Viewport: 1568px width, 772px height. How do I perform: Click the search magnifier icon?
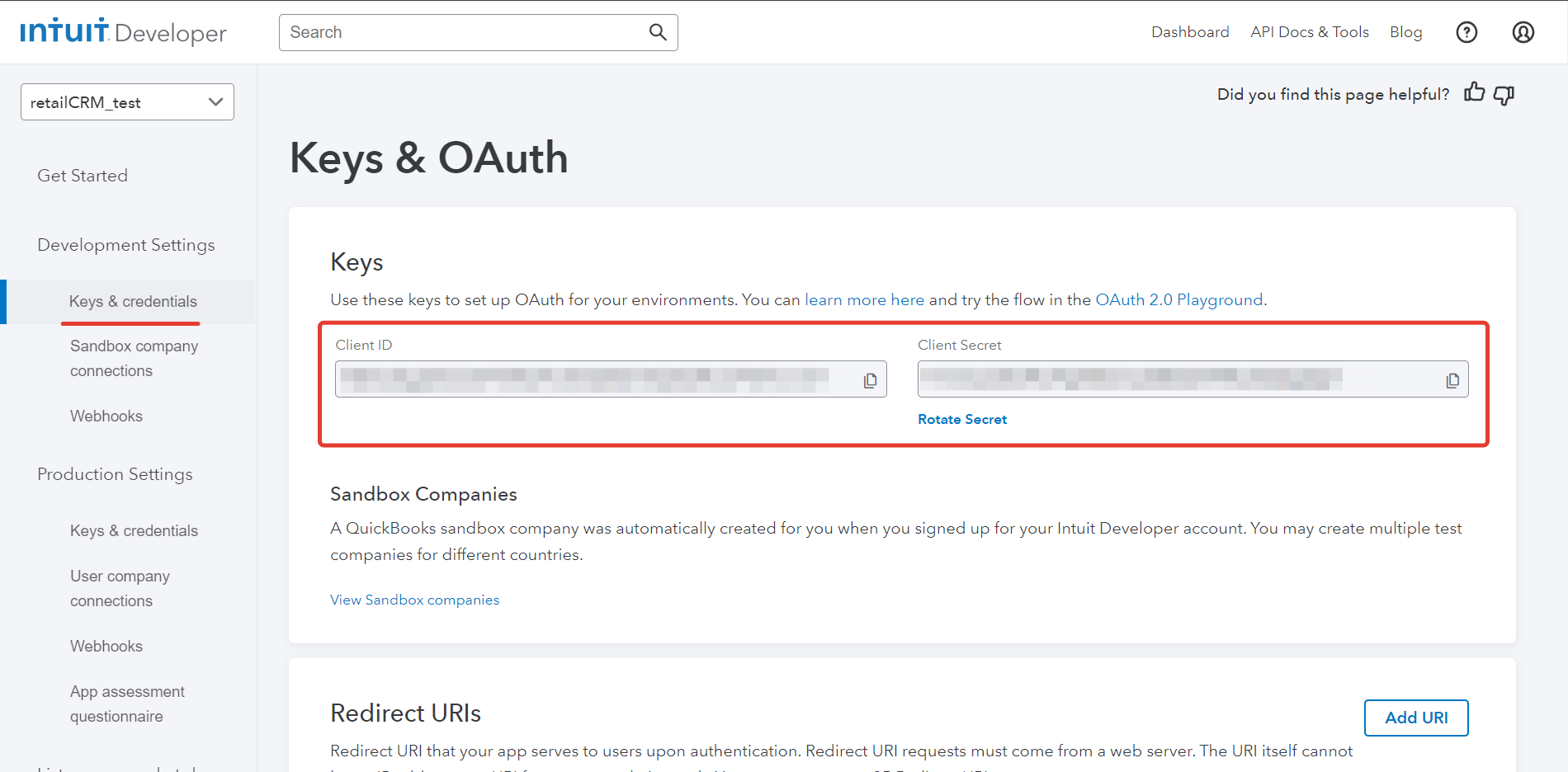658,32
